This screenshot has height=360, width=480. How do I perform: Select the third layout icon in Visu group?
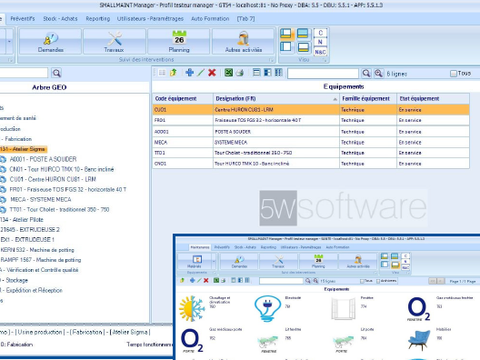[x=286, y=47]
